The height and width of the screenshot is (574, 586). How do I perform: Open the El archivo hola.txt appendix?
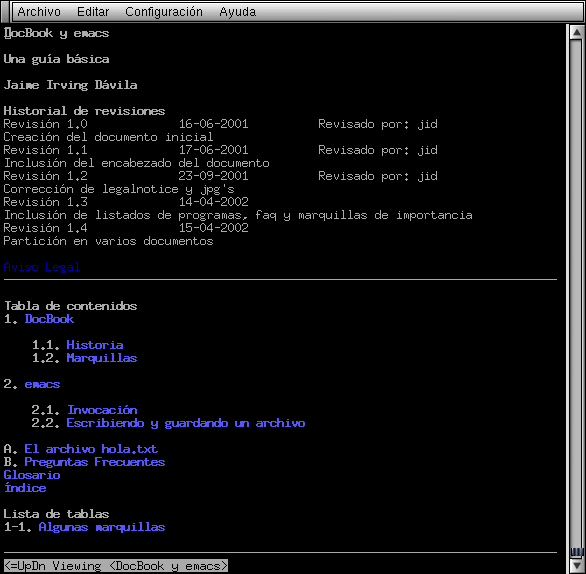pyautogui.click(x=91, y=448)
